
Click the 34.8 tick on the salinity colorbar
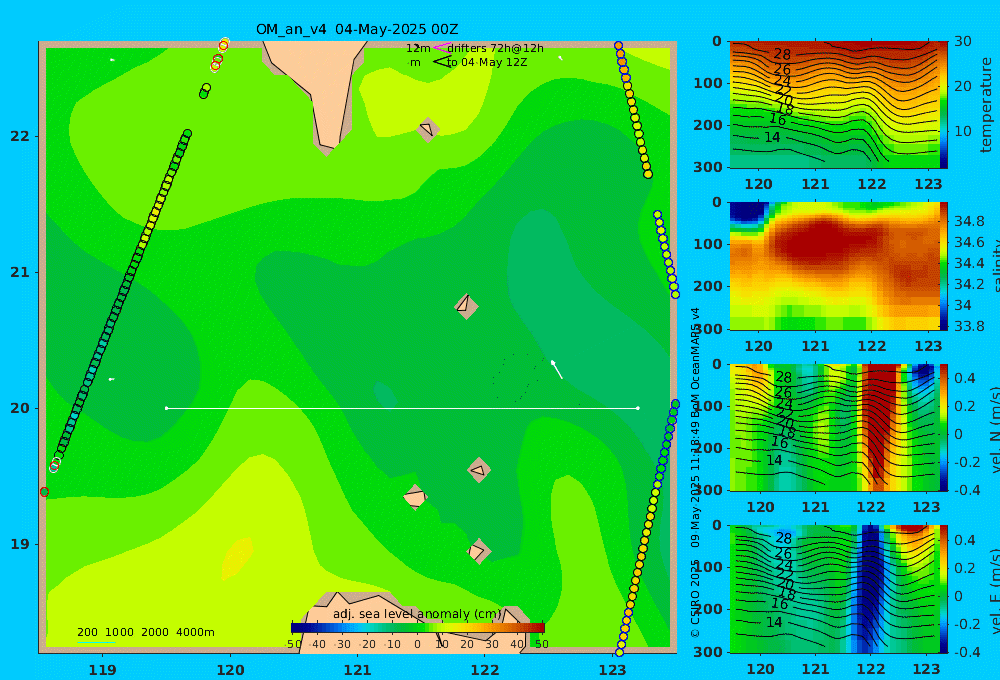pyautogui.click(x=969, y=221)
